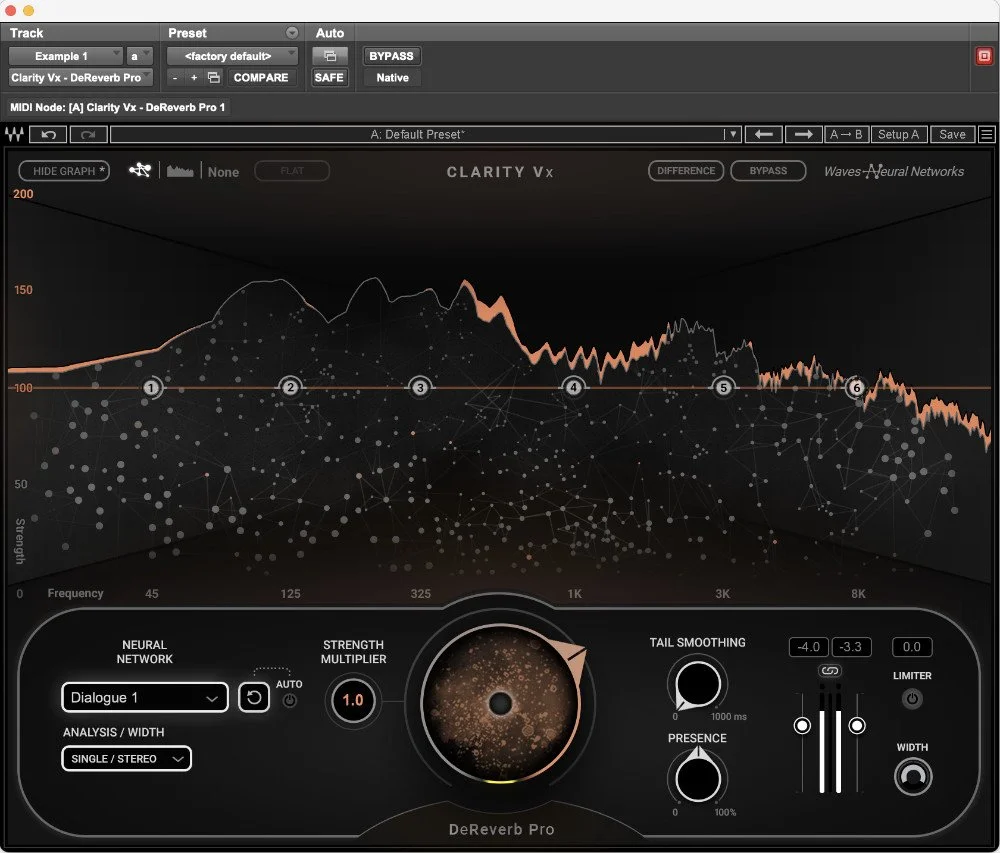This screenshot has height=853, width=1000.
Task: Click the -4.0 left level readout
Action: 809,646
